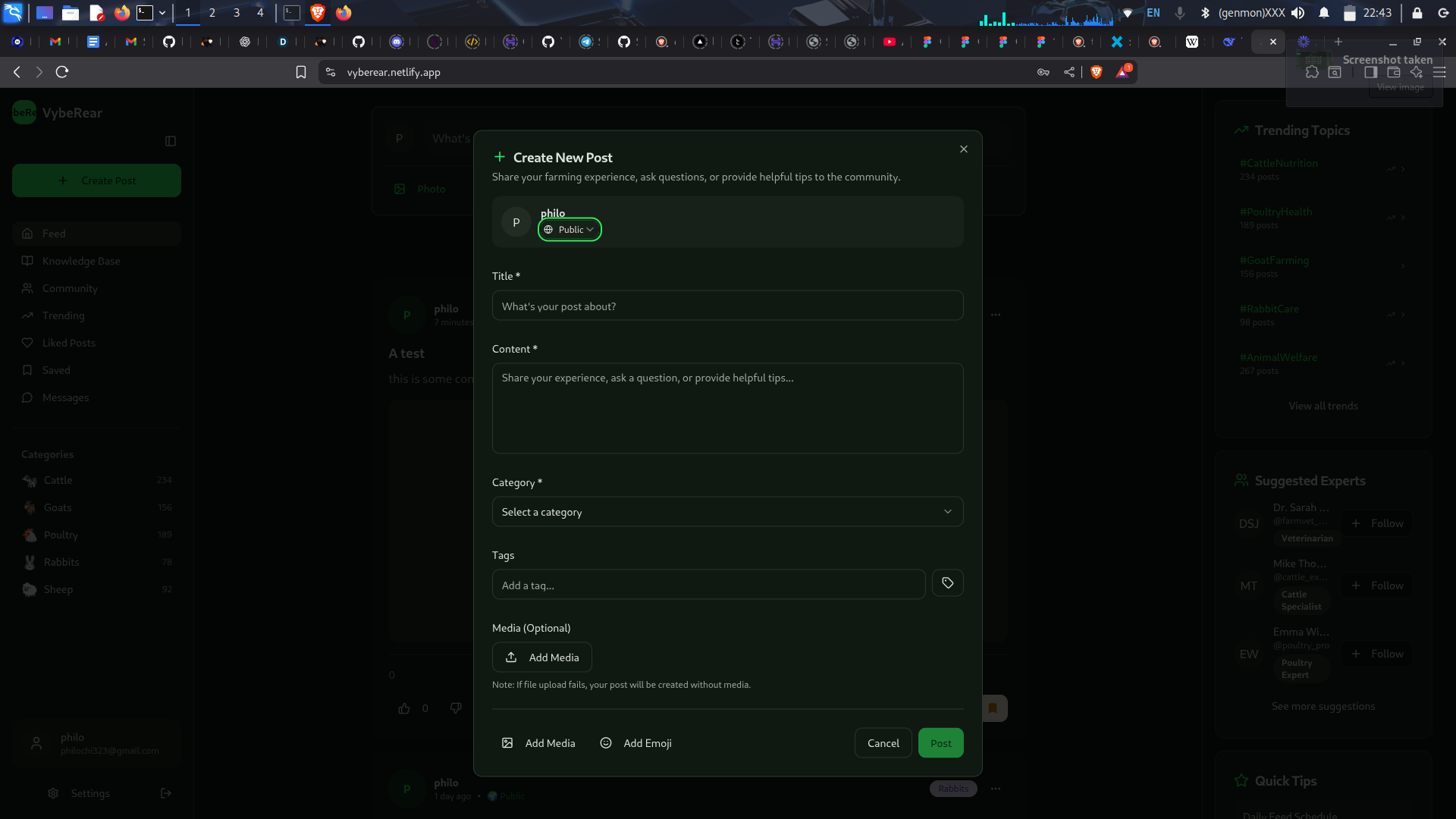Click the footer image Add Media option

[538, 743]
